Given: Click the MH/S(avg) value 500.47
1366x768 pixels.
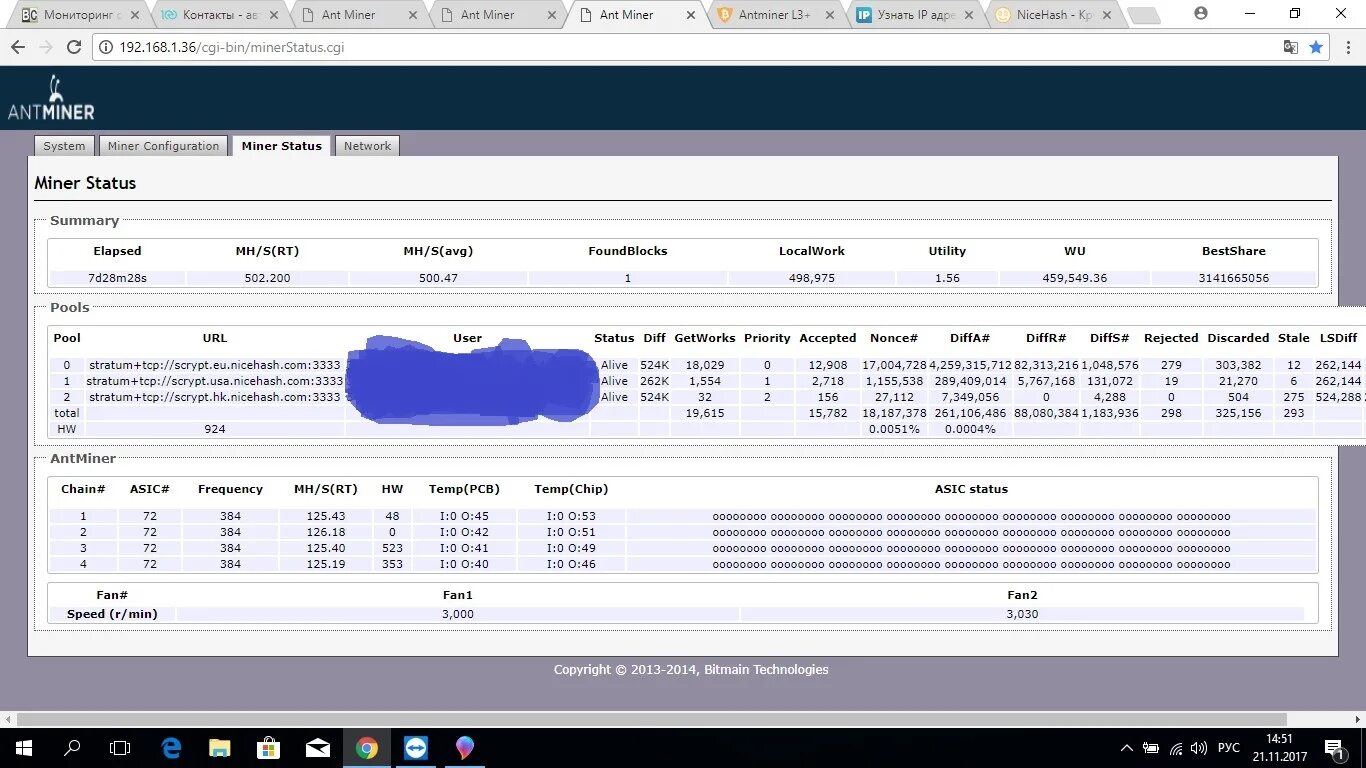Looking at the screenshot, I should 438,278.
